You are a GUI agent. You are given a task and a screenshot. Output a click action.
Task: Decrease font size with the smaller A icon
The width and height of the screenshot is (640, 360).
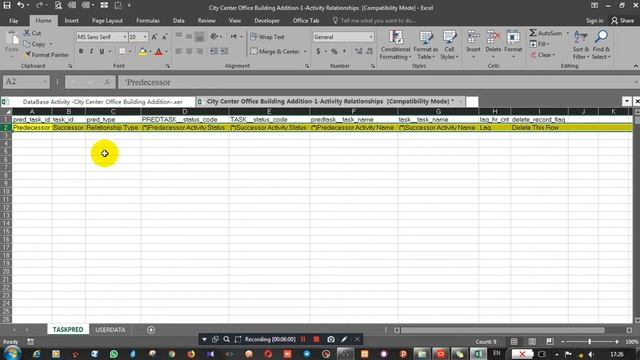pyautogui.click(x=165, y=37)
